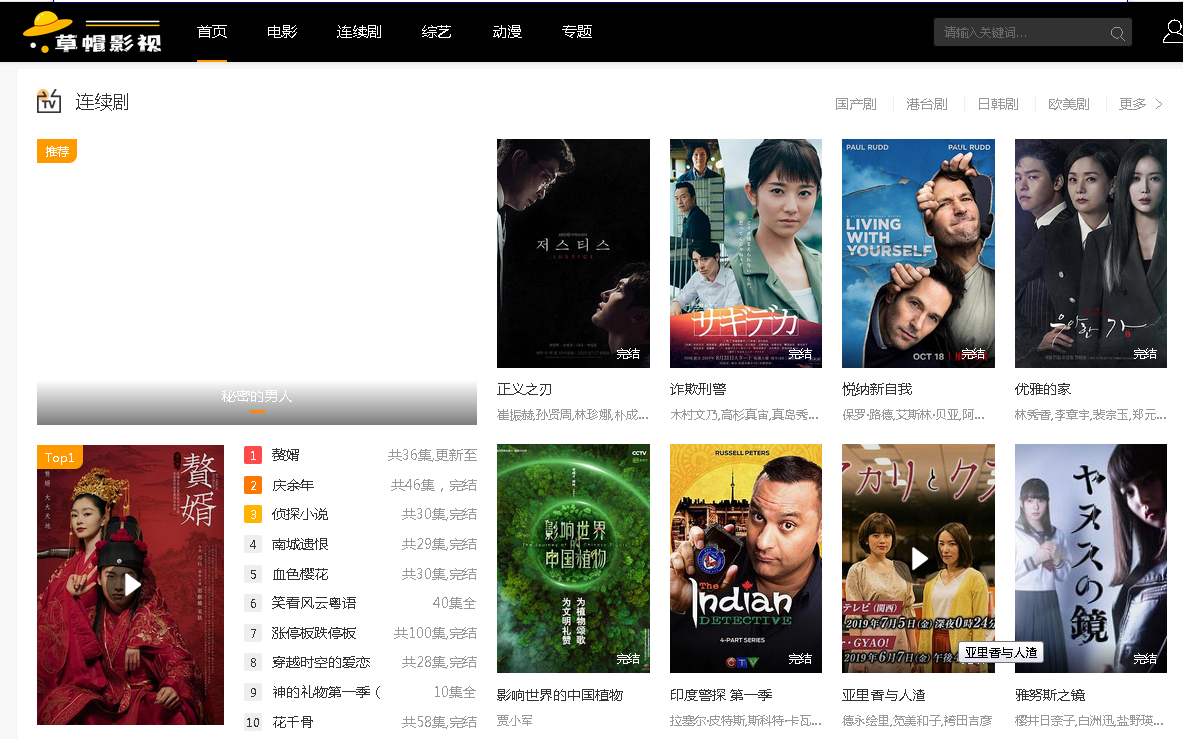
Task: Click the 草帽影视 straw hat logo
Action: click(92, 34)
